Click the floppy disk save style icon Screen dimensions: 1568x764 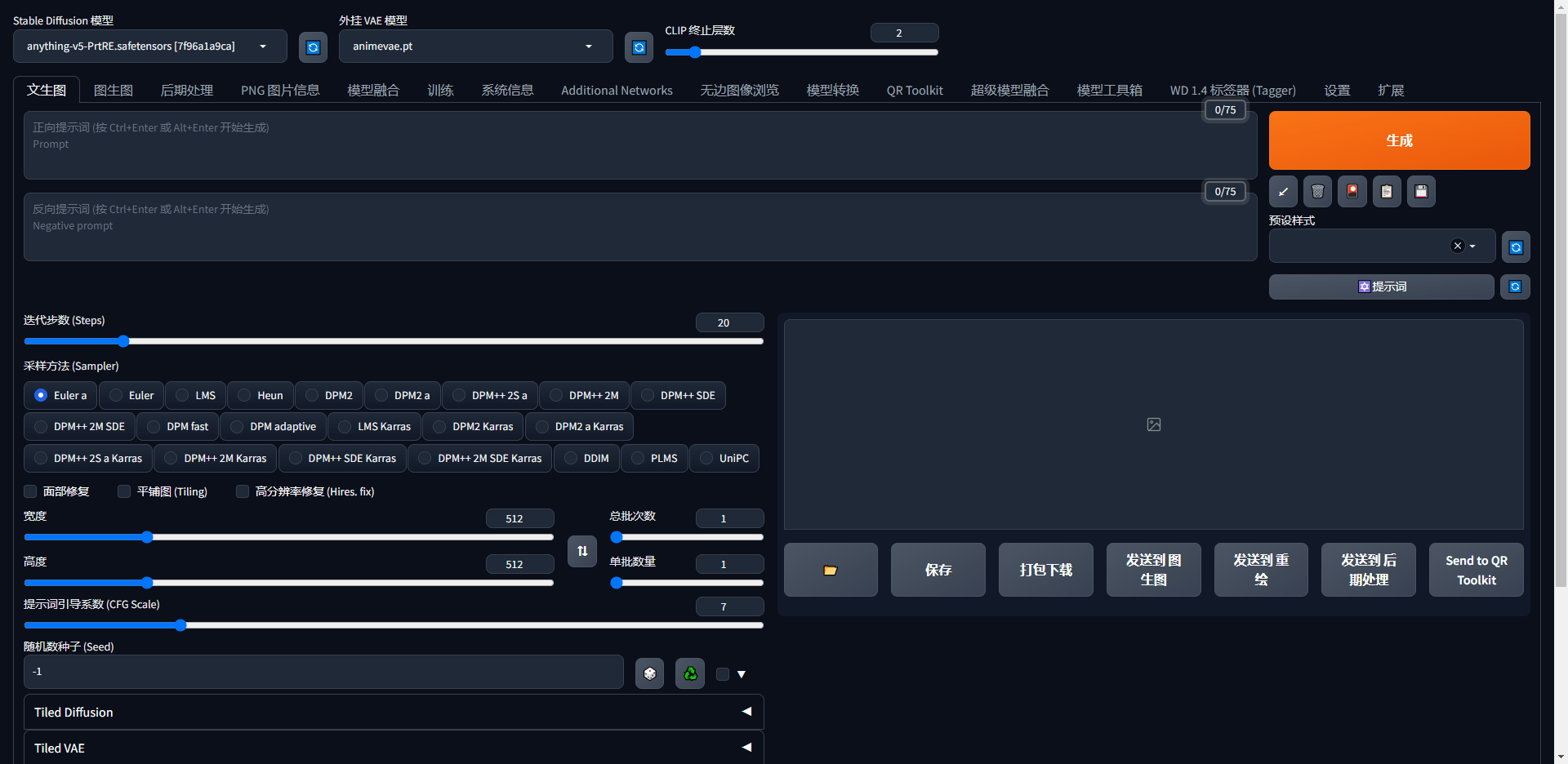click(1421, 192)
